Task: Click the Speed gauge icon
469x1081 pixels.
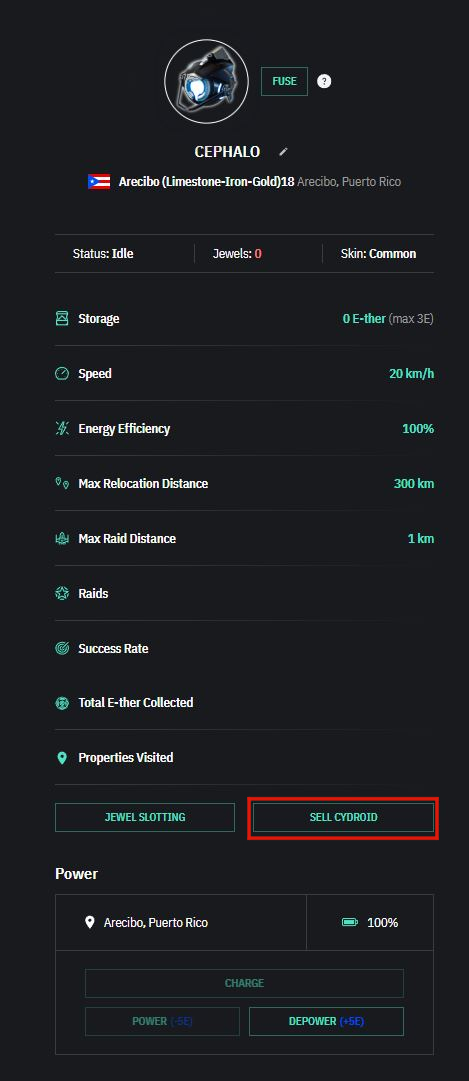Action: (62, 374)
